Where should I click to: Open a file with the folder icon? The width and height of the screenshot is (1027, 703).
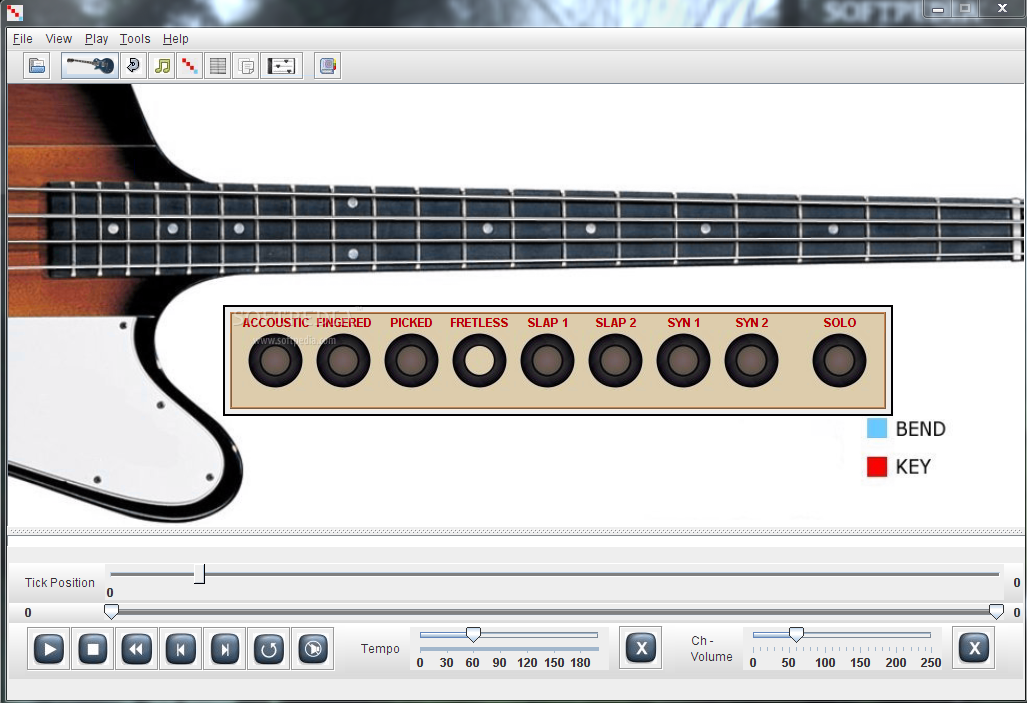[37, 66]
